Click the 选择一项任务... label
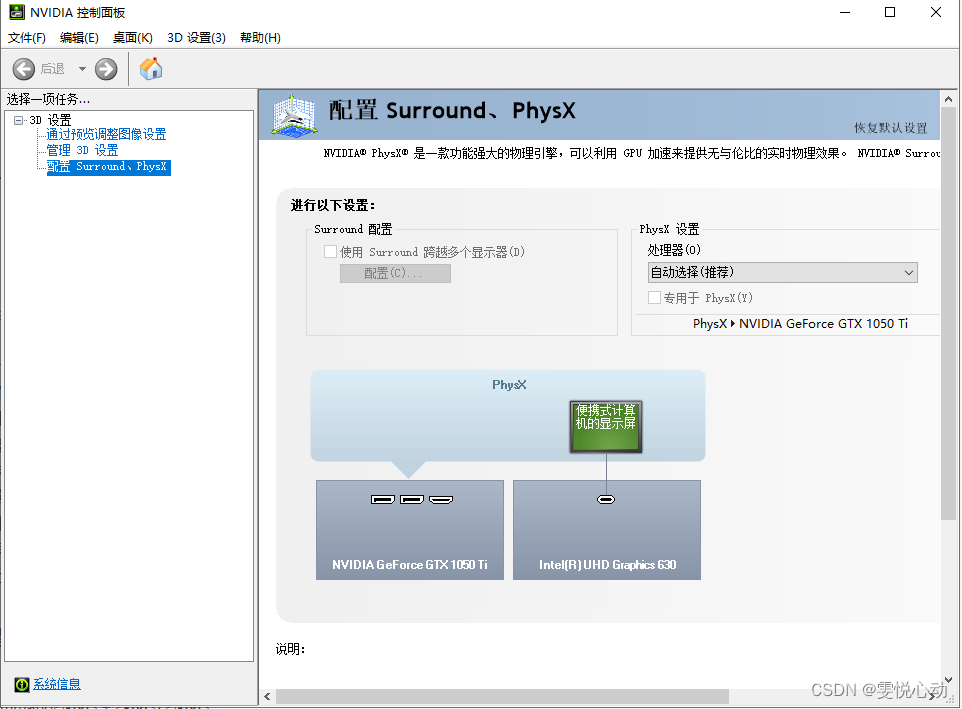962x709 pixels. [x=48, y=99]
